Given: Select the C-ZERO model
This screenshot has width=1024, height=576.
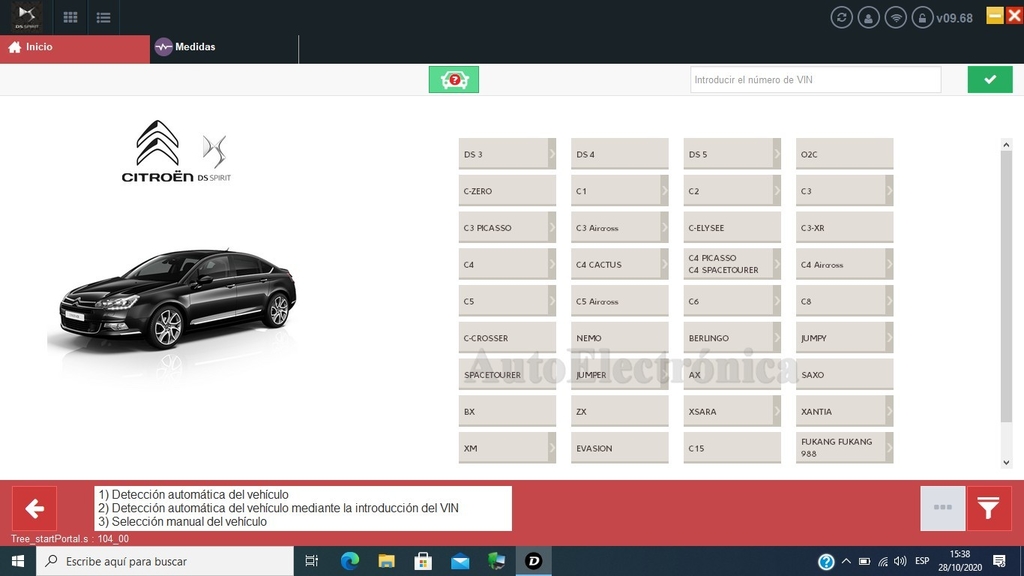Looking at the screenshot, I should pyautogui.click(x=507, y=191).
